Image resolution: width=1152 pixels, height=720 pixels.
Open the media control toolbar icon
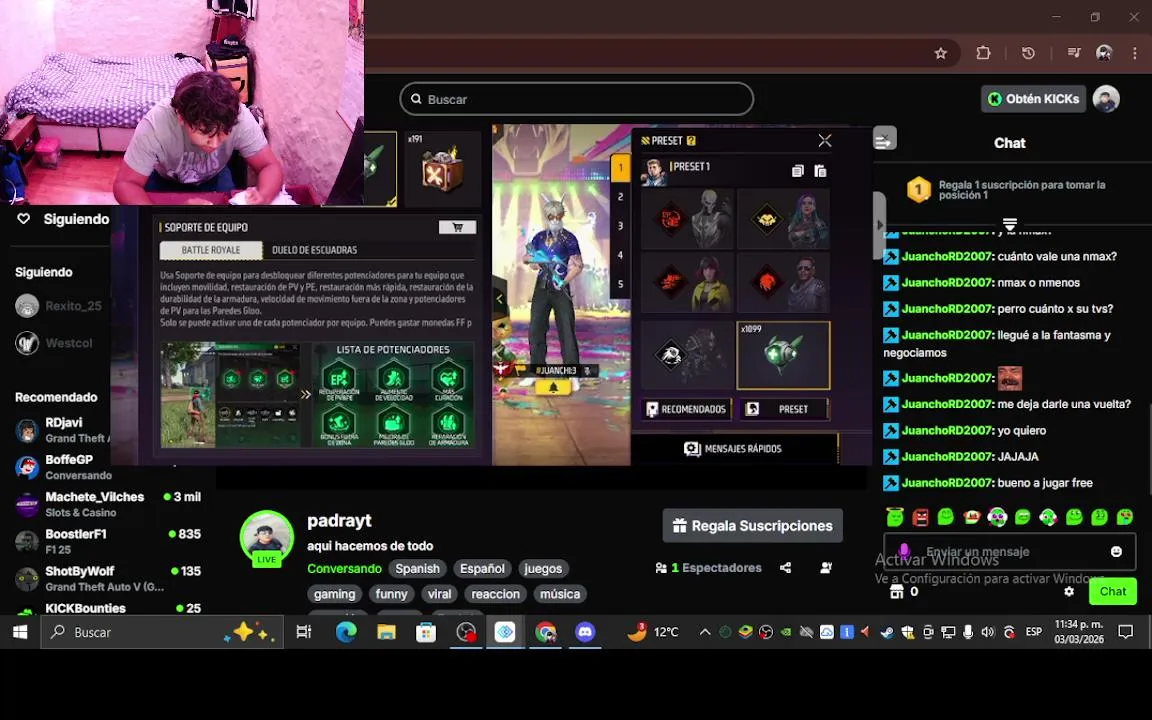click(x=1073, y=53)
